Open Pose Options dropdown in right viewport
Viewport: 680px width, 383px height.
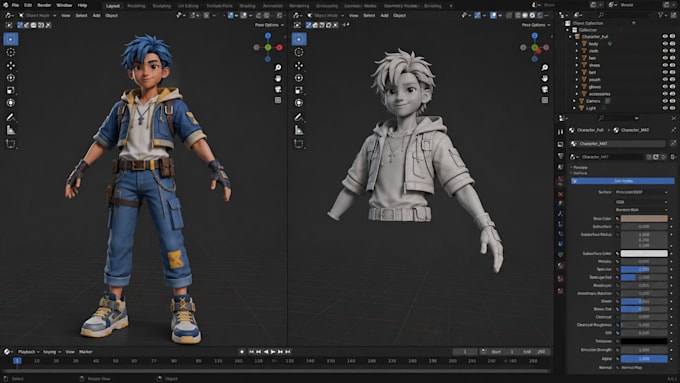pos(536,25)
